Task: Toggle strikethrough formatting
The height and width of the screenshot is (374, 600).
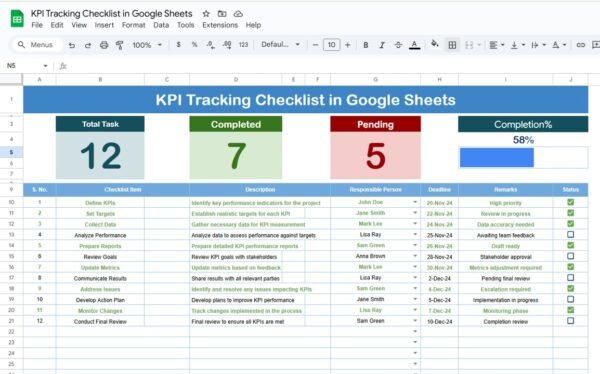Action: tap(398, 45)
